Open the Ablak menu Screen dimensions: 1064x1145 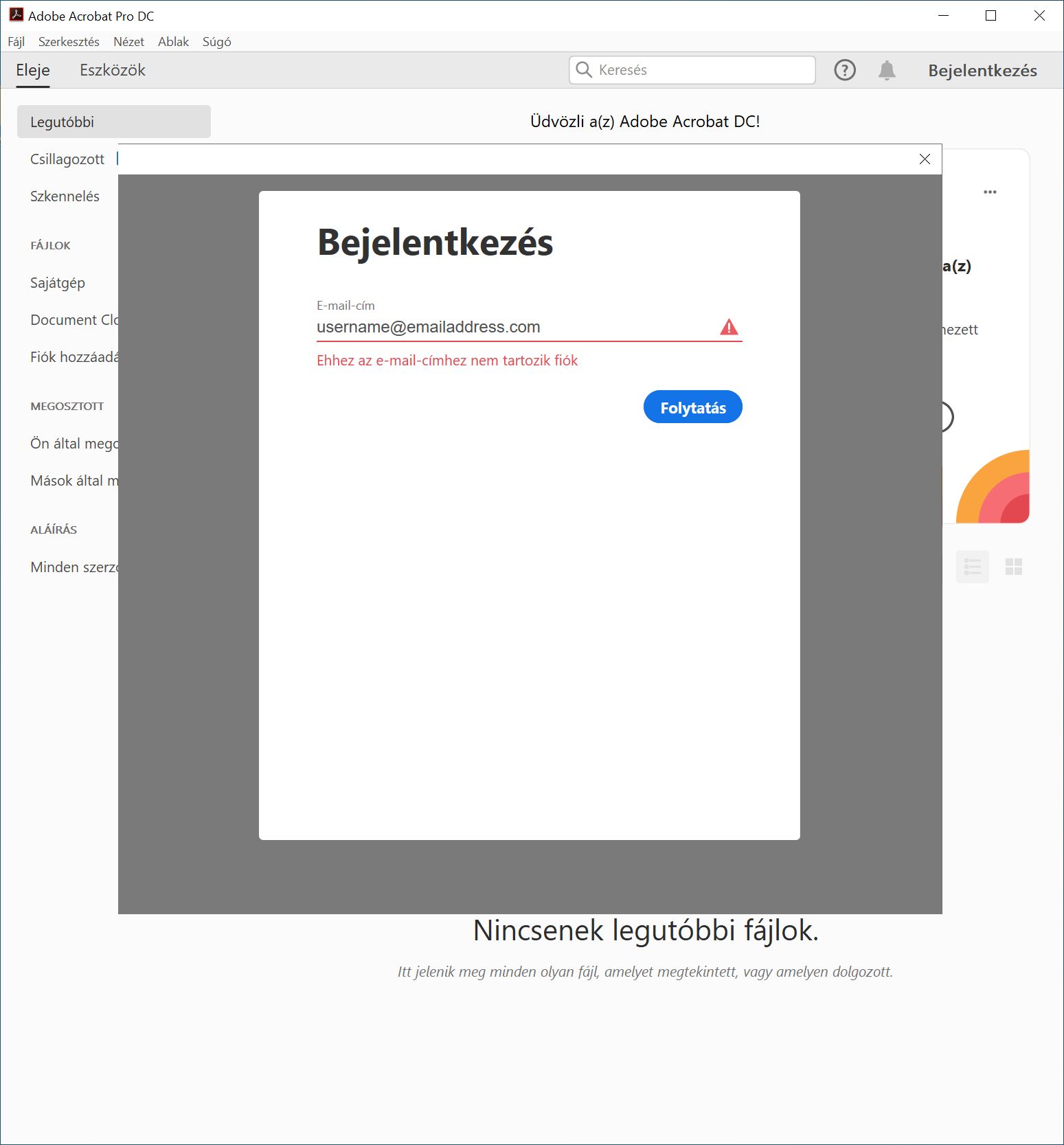pos(173,42)
